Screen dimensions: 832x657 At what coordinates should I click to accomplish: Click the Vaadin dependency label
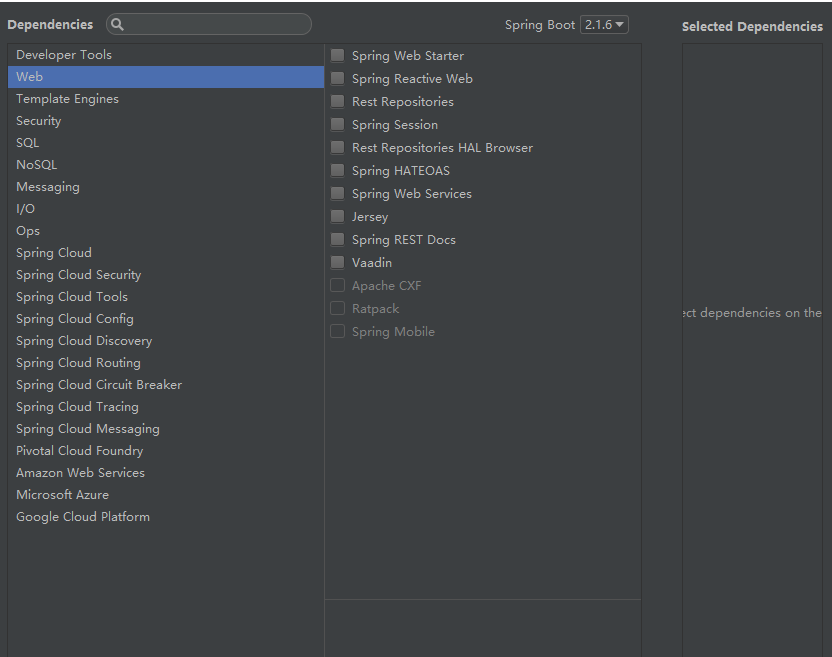pyautogui.click(x=372, y=263)
